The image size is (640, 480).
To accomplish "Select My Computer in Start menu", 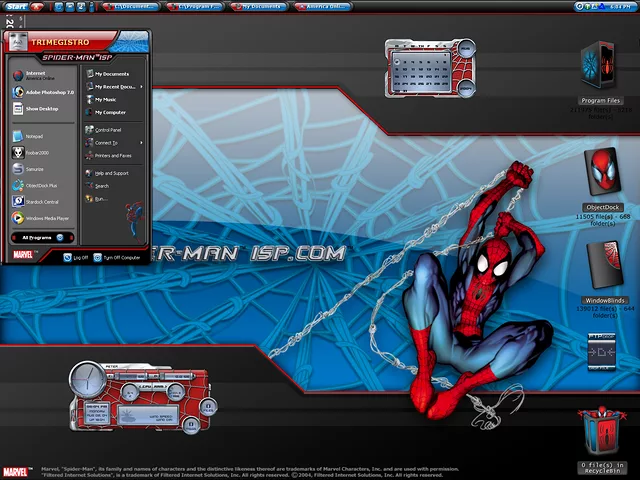I will click(110, 112).
